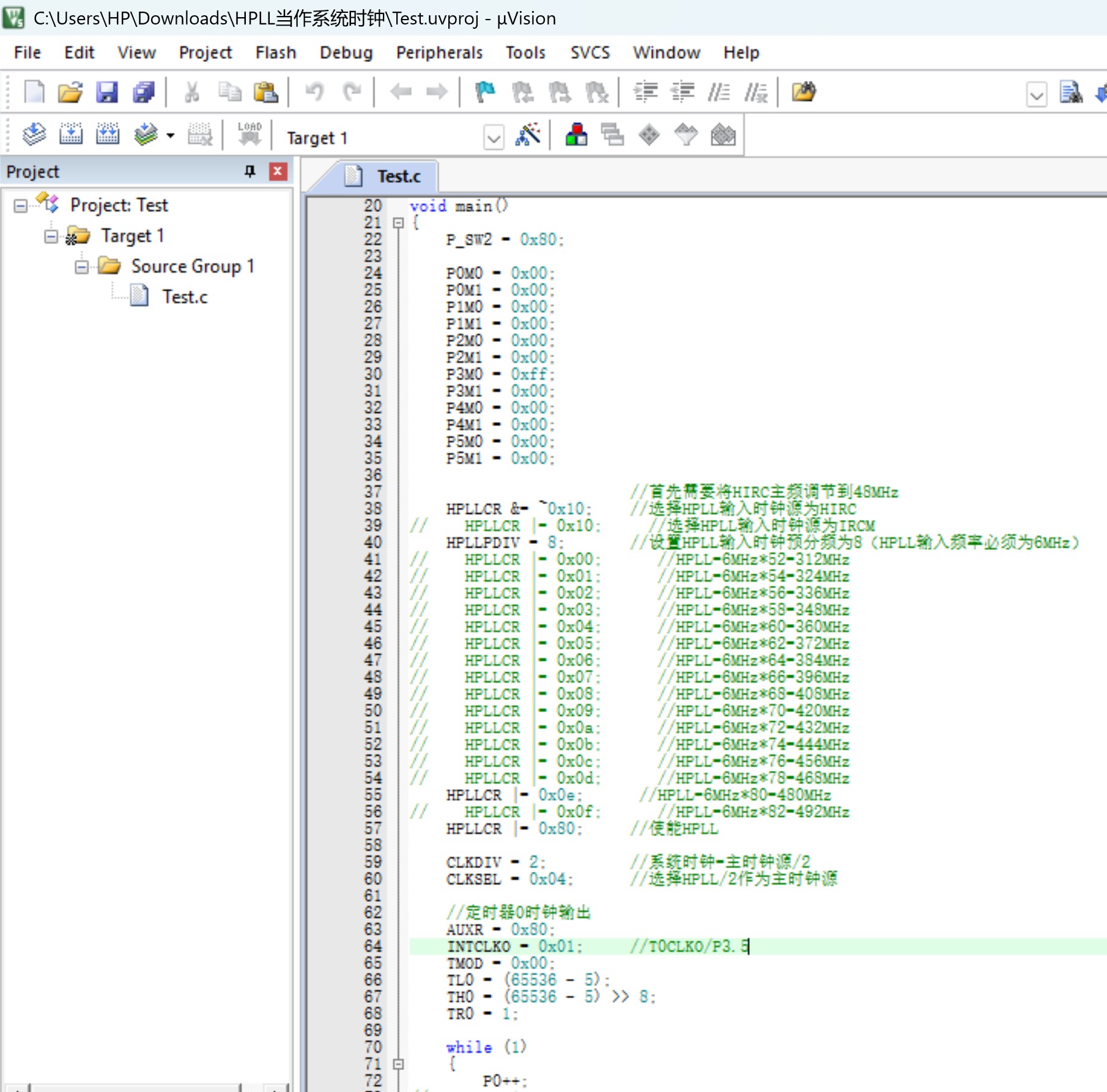Toggle the Project panel pin

(x=250, y=171)
